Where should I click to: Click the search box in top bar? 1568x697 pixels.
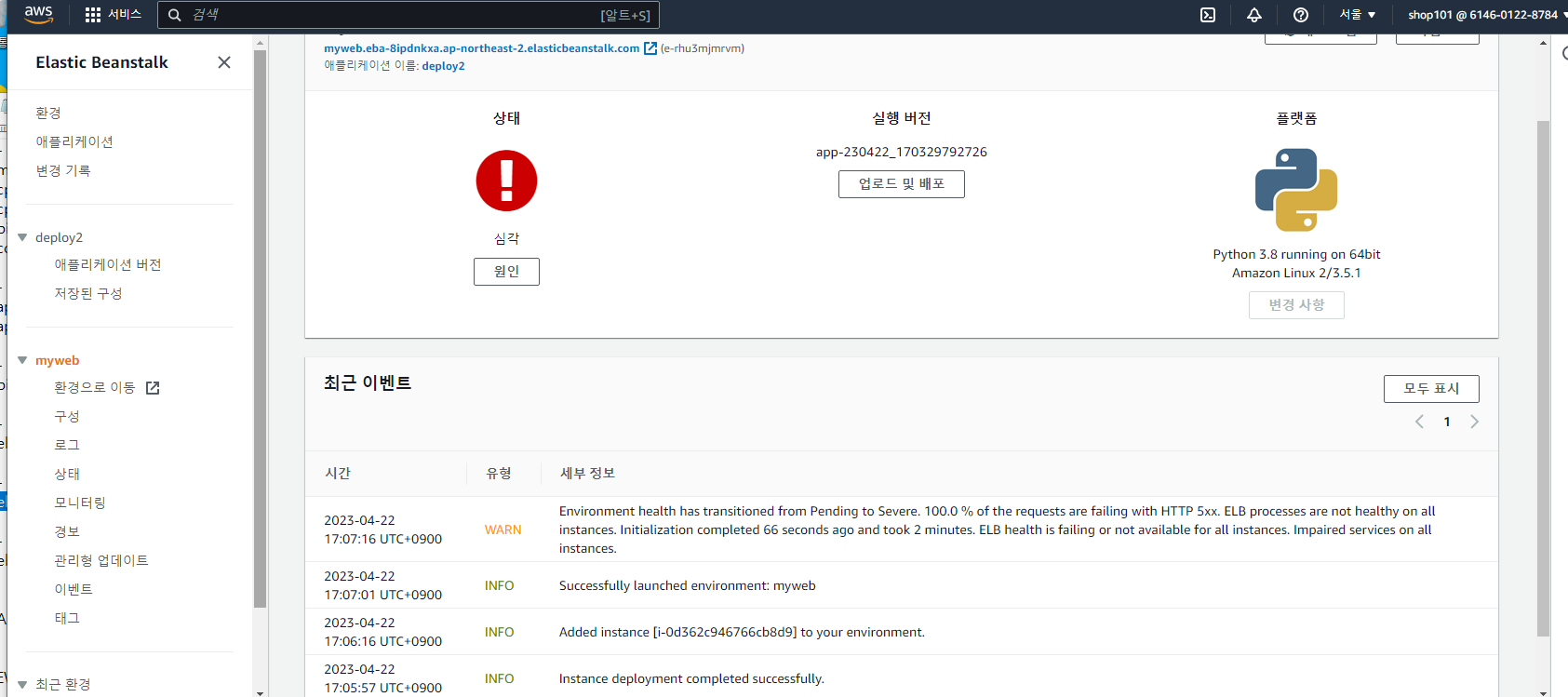tap(409, 15)
